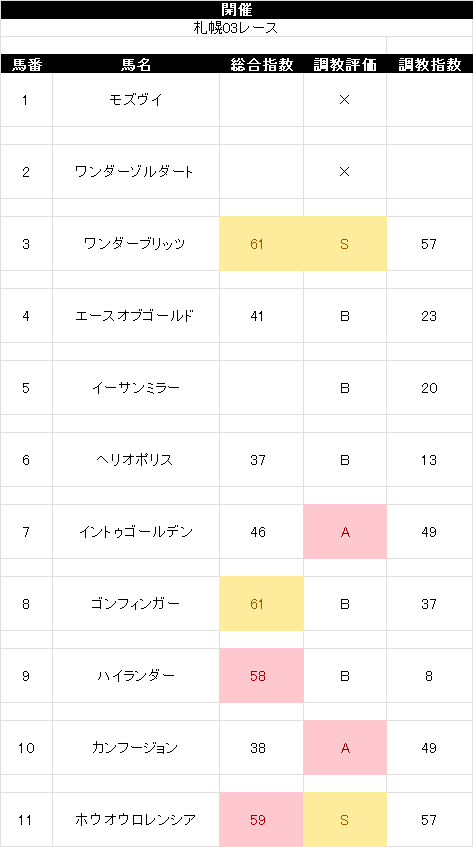Select the × rating for モズヴイ
Viewport: 473px width, 847px height.
pyautogui.click(x=345, y=100)
